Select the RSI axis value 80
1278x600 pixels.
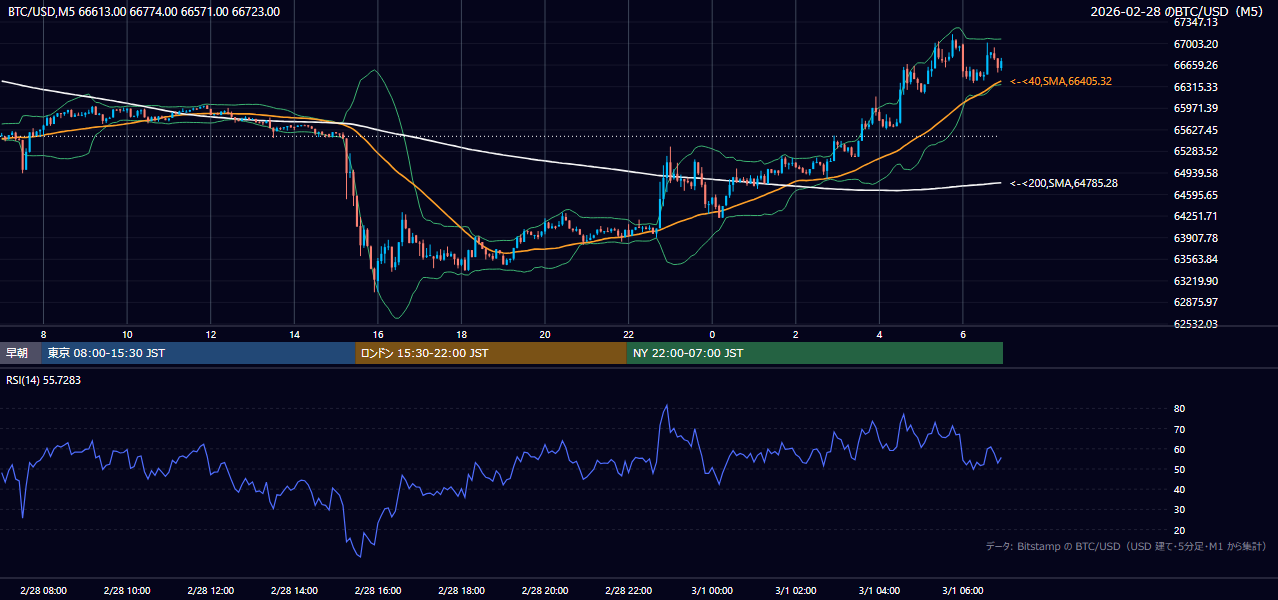[x=1179, y=409]
